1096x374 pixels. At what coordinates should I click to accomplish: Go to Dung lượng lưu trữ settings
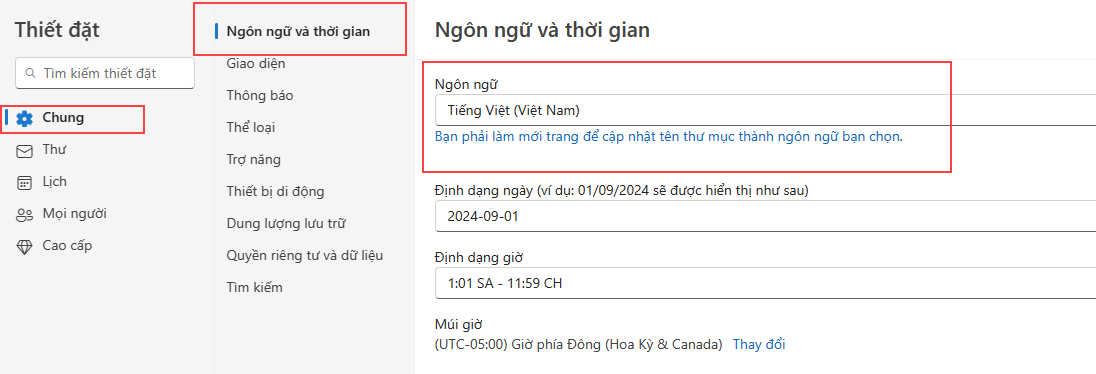pos(287,224)
